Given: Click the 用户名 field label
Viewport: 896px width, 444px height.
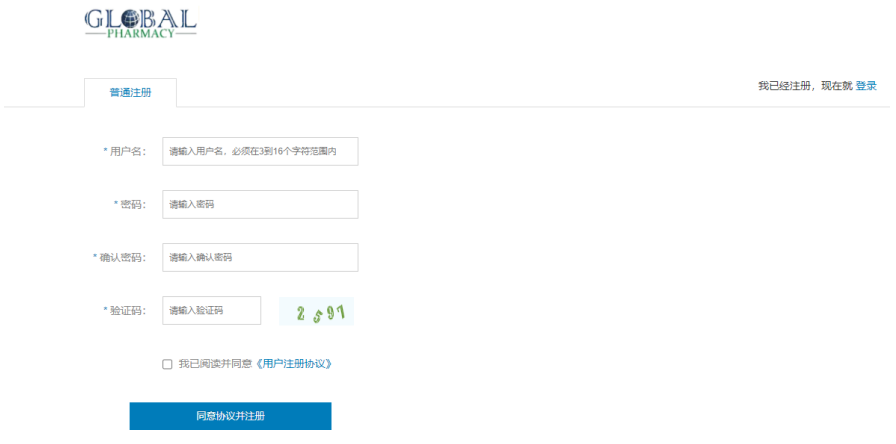Looking at the screenshot, I should pos(125,151).
